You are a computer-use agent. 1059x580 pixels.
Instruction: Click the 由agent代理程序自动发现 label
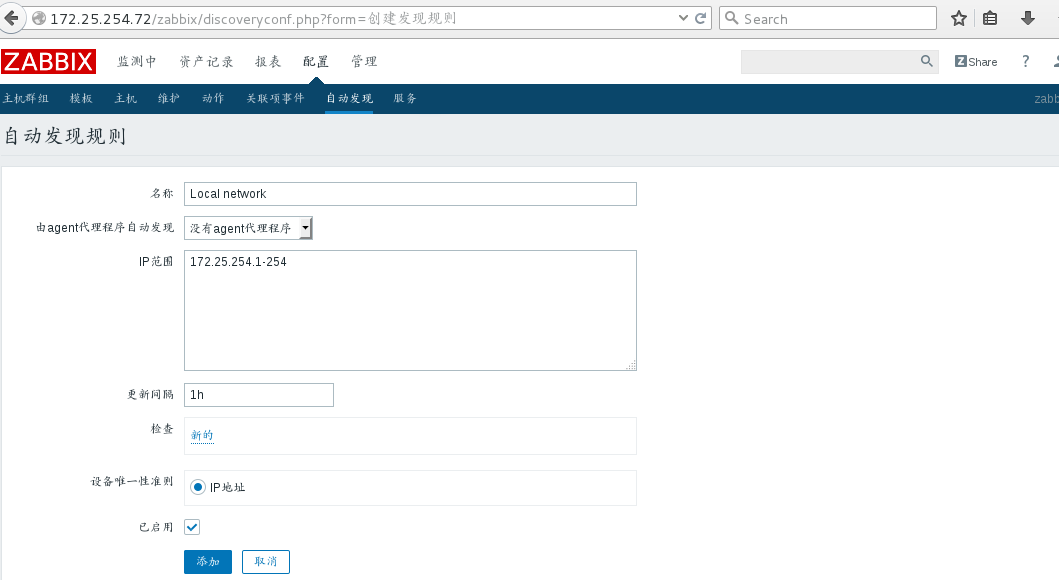pyautogui.click(x=105, y=228)
